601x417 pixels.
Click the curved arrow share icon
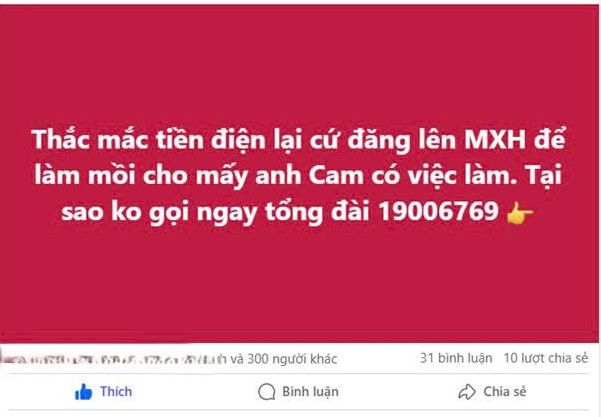[467, 392]
